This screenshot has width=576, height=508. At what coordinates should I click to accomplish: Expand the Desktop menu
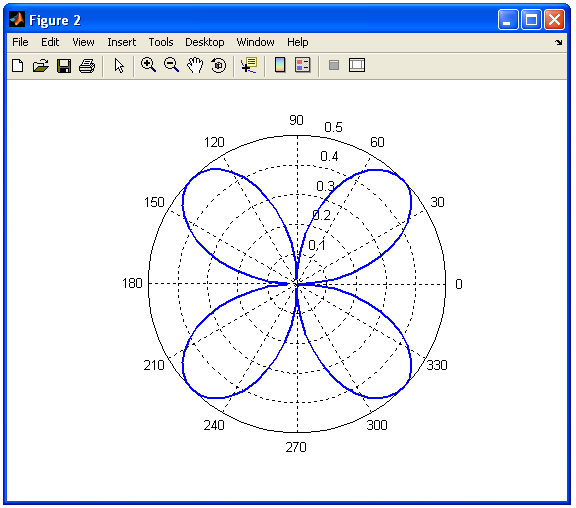(x=205, y=42)
